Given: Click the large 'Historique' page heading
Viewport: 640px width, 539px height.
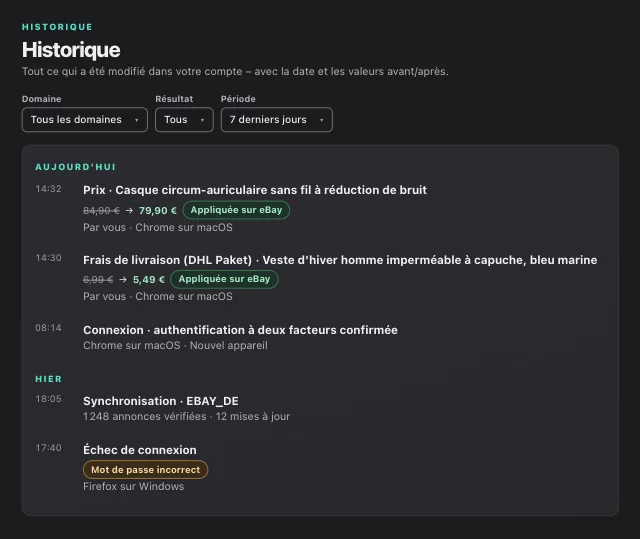Looking at the screenshot, I should (71, 50).
